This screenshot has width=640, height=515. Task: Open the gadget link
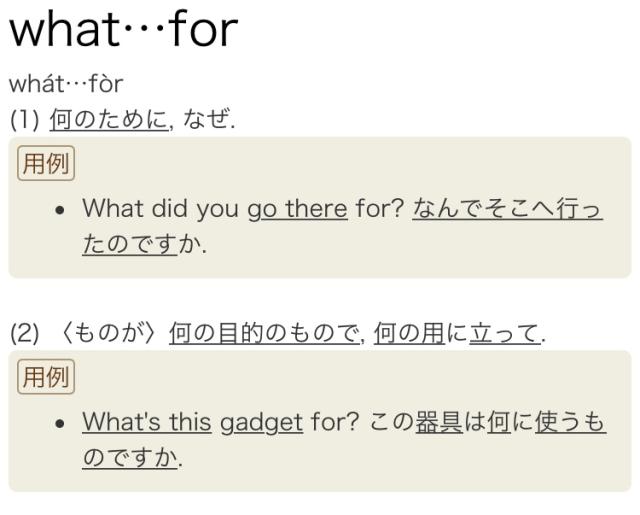pyautogui.click(x=262, y=422)
